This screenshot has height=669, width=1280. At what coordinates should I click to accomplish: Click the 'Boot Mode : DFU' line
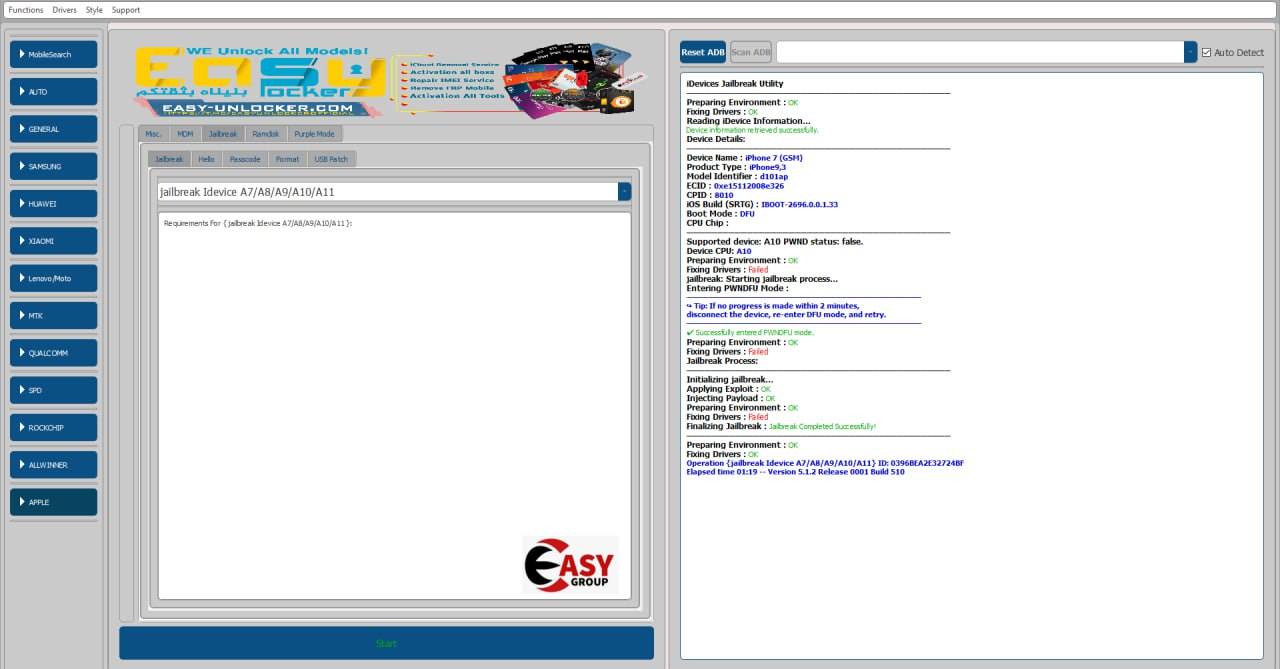[720, 214]
